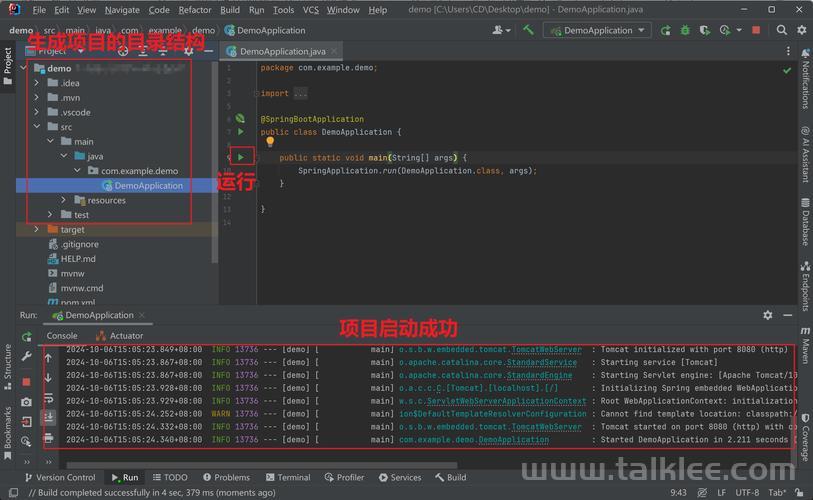Run DemoApplication with coverage shield icon
Image resolution: width=813 pixels, height=500 pixels.
[704, 31]
